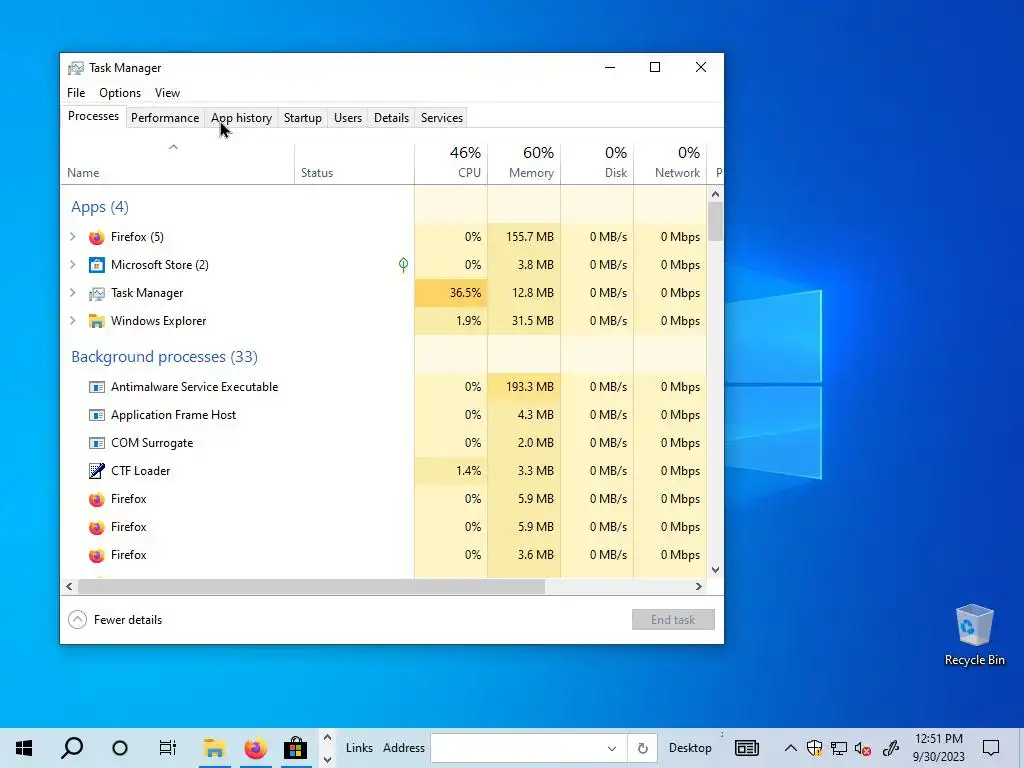Screen dimensions: 1024x768
Task: Click the End task button
Action: point(673,620)
